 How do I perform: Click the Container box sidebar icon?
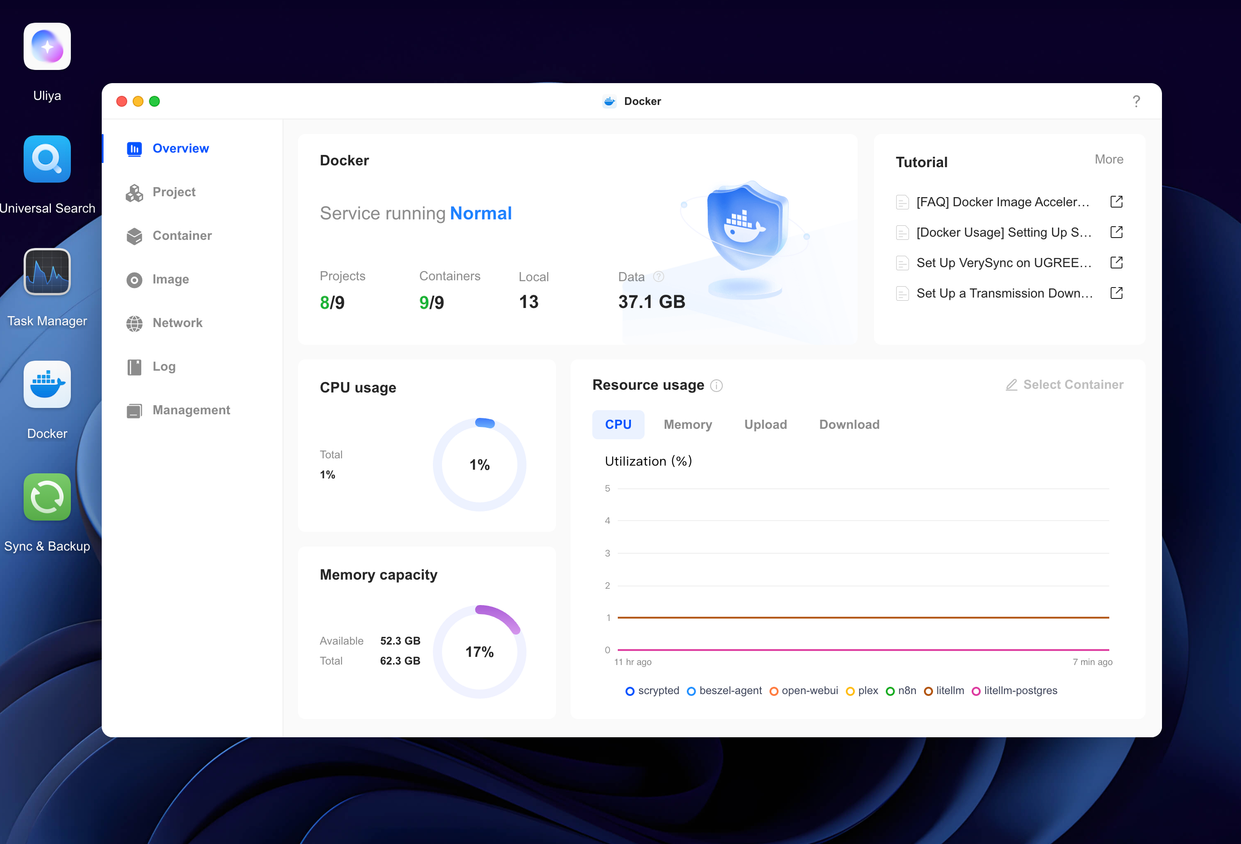click(134, 236)
